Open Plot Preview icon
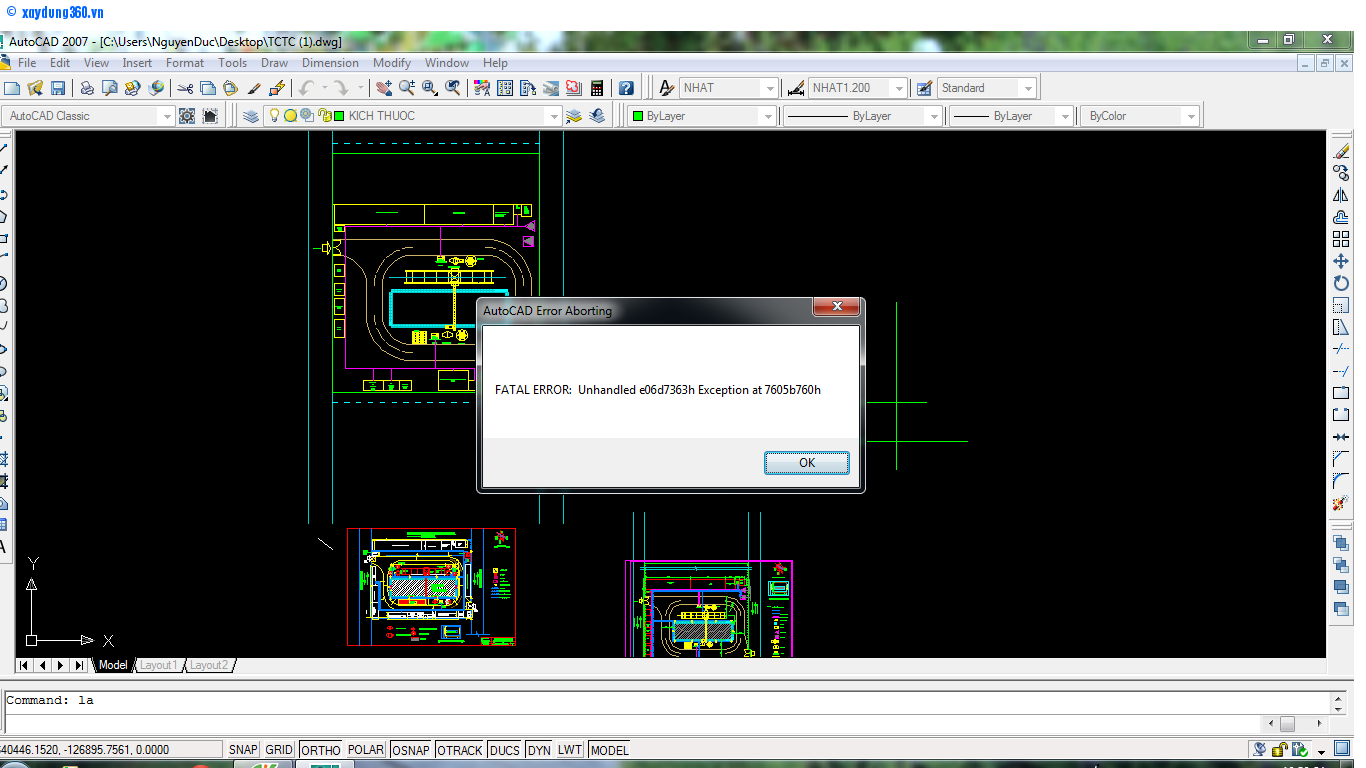 (110, 88)
